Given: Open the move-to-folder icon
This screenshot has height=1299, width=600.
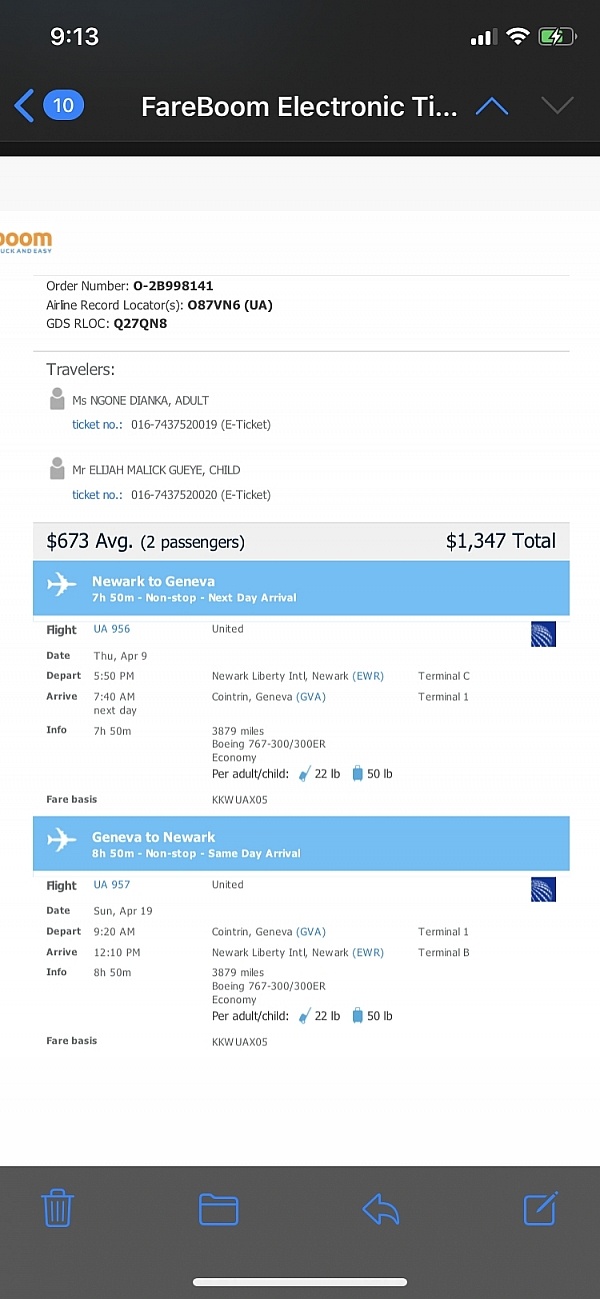Looking at the screenshot, I should pyautogui.click(x=218, y=1209).
